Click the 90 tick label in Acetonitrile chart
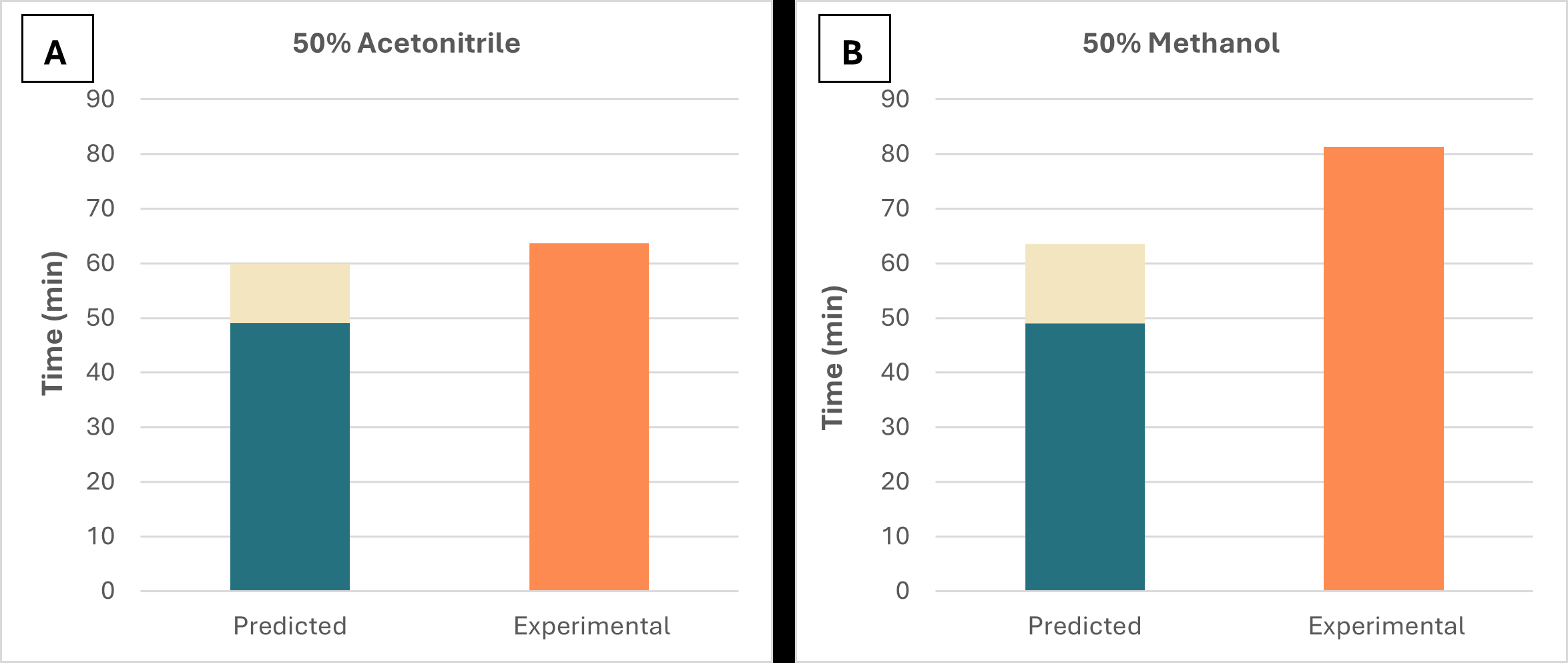The image size is (1568, 663). 100,99
